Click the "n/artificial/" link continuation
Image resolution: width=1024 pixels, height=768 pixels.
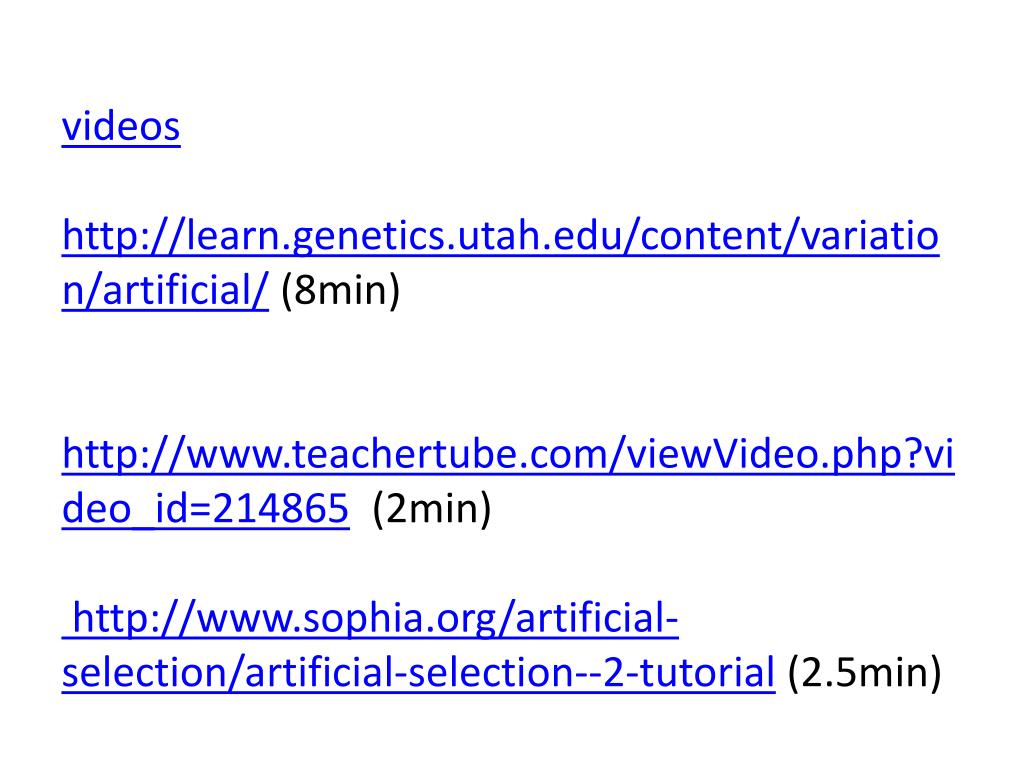165,290
